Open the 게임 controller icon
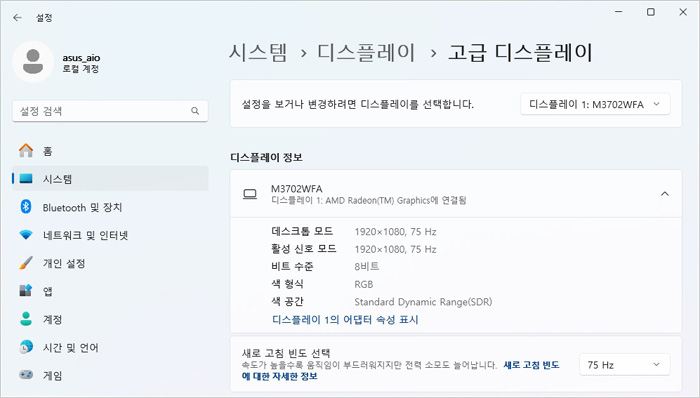 26,375
